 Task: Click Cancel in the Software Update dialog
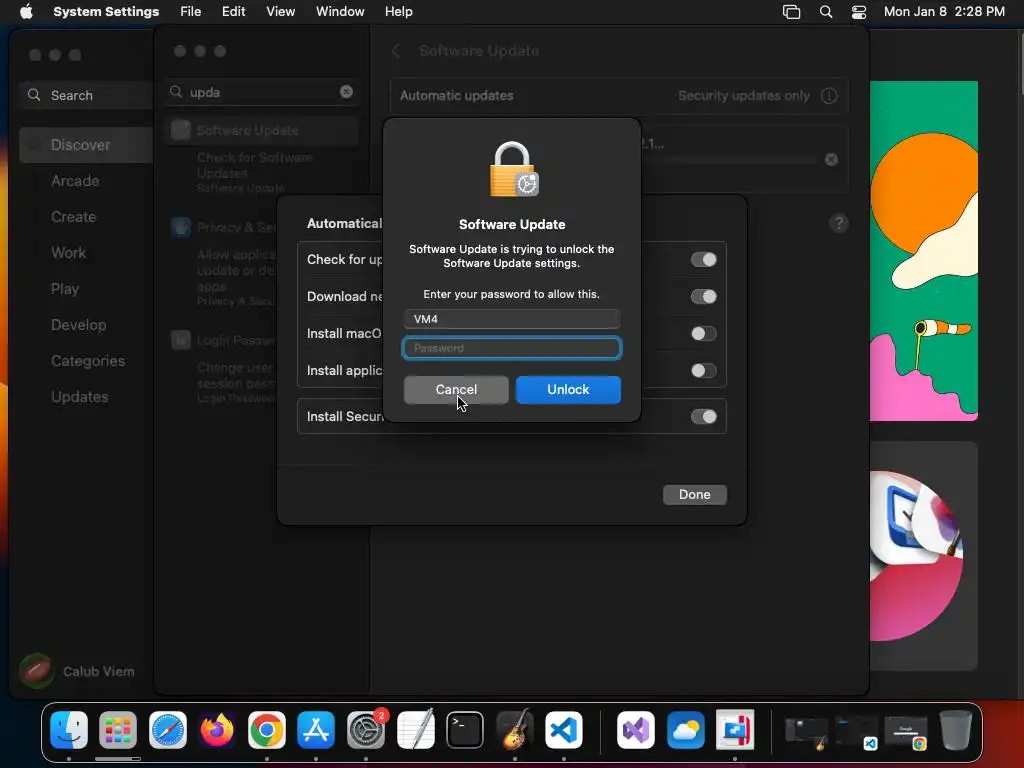tap(456, 390)
